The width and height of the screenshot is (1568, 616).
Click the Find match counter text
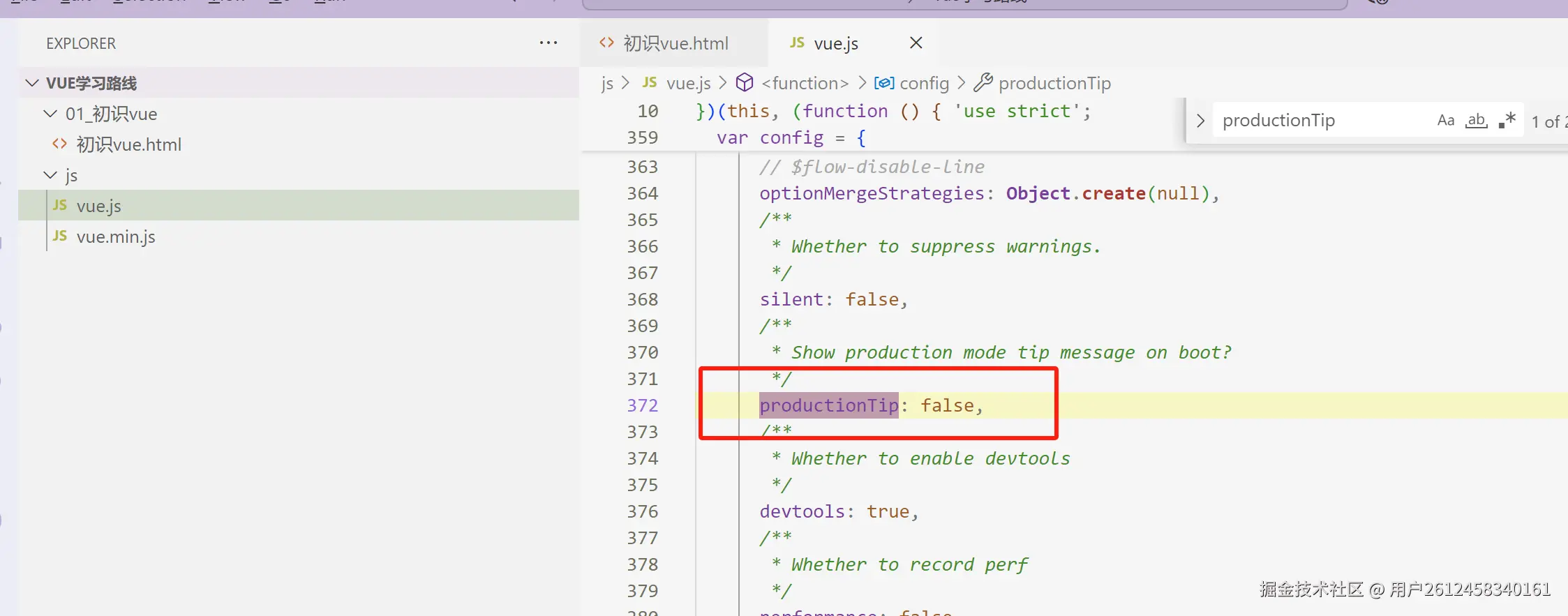click(1549, 122)
